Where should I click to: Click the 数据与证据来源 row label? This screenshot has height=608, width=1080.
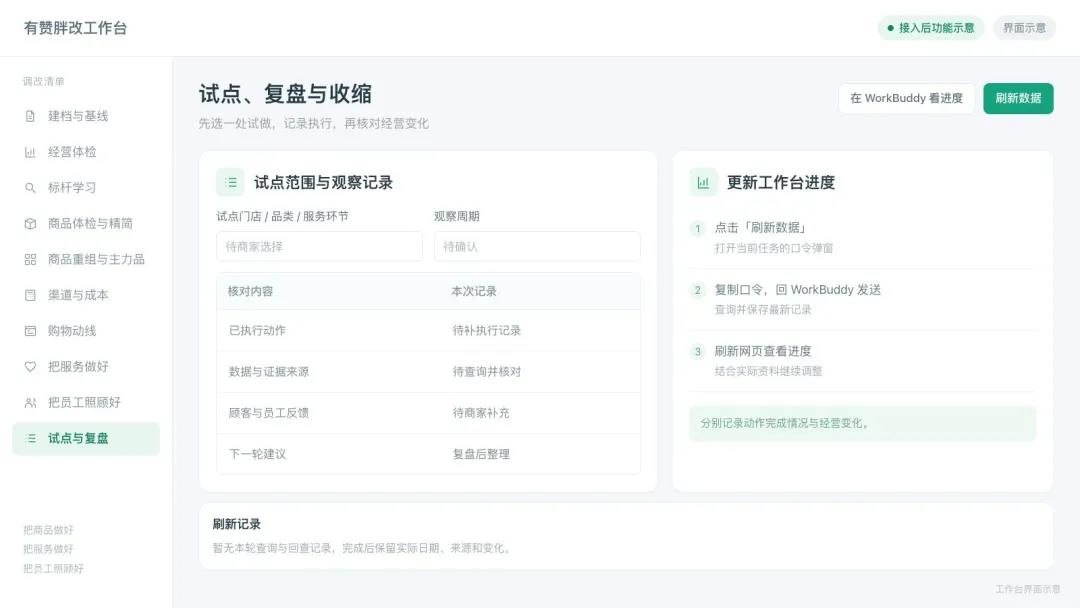point(269,372)
